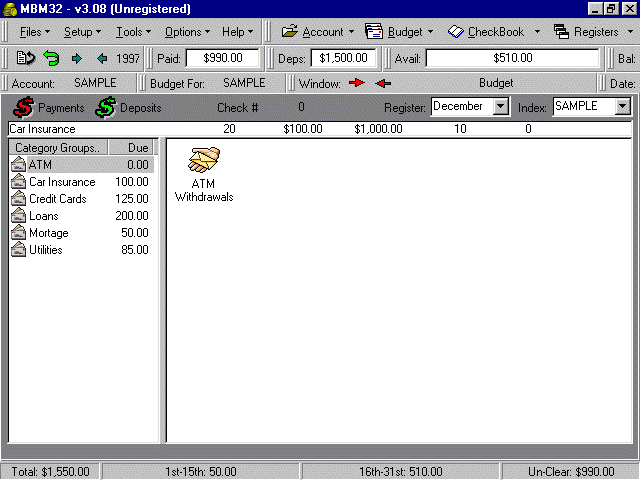Open the Register month dropdown
Image resolution: width=640 pixels, height=480 pixels.
pyautogui.click(x=501, y=106)
